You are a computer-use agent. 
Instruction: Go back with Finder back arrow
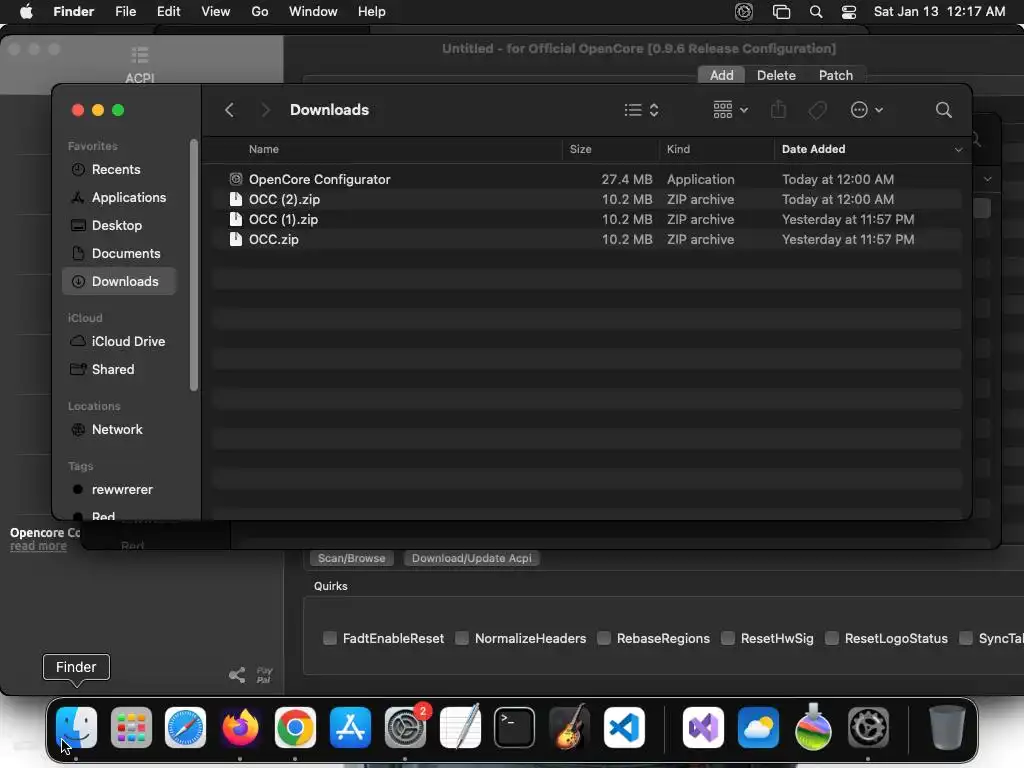[x=229, y=110]
